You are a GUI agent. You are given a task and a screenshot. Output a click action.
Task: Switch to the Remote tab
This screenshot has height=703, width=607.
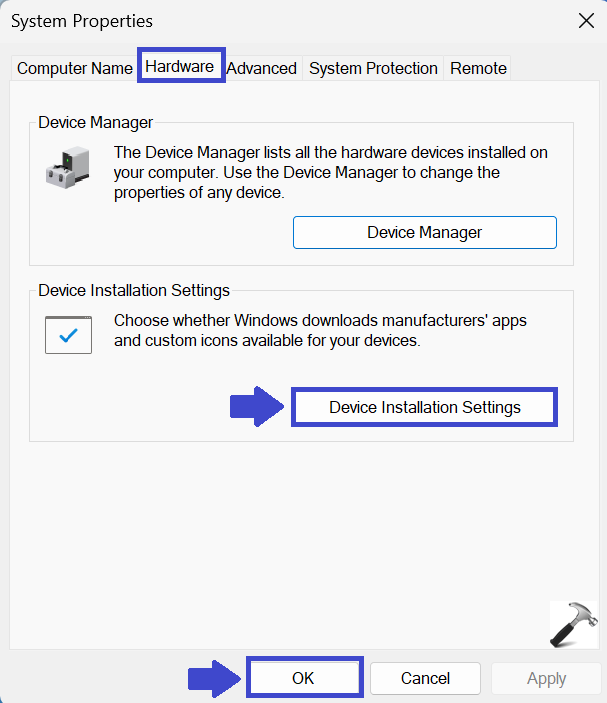pos(478,68)
